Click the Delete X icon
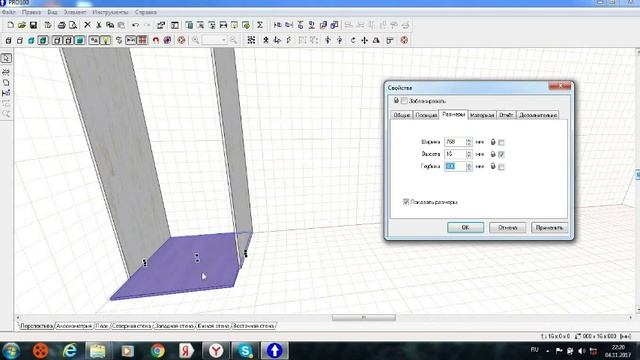Screen dimensions: 640x360 pos(87,25)
